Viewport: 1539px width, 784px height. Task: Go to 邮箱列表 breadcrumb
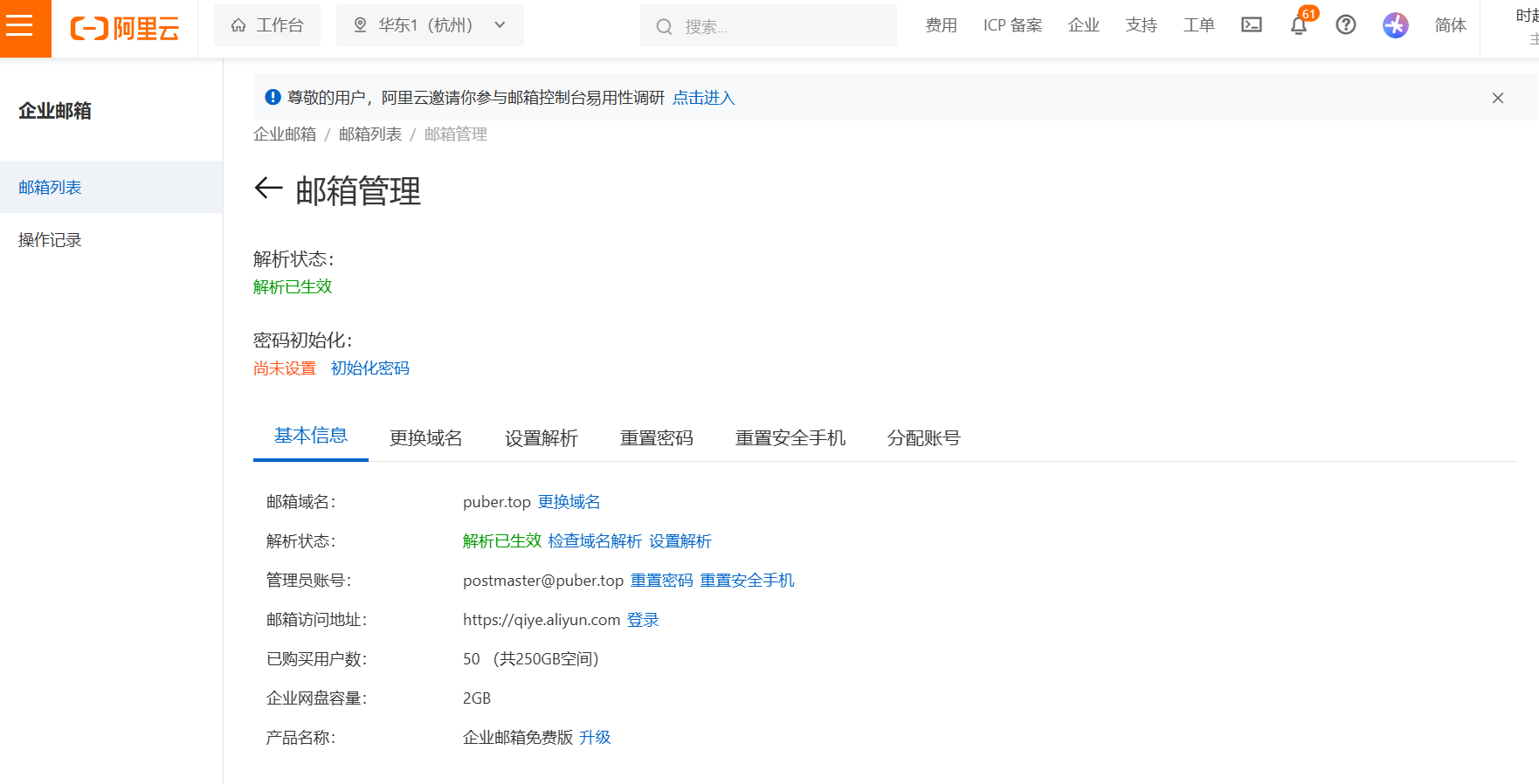[x=370, y=134]
